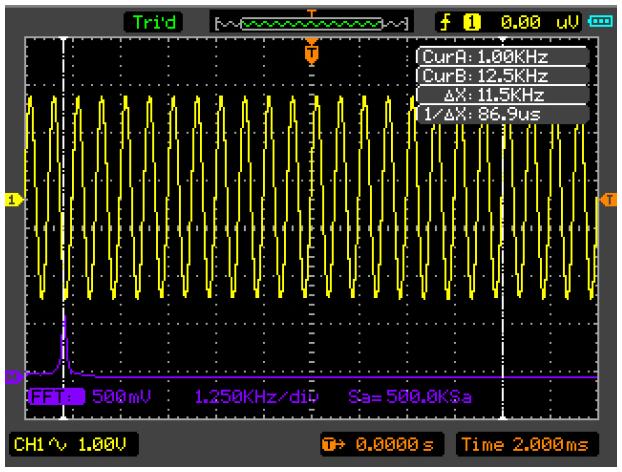Click the purple FFT label

[x=56, y=396]
